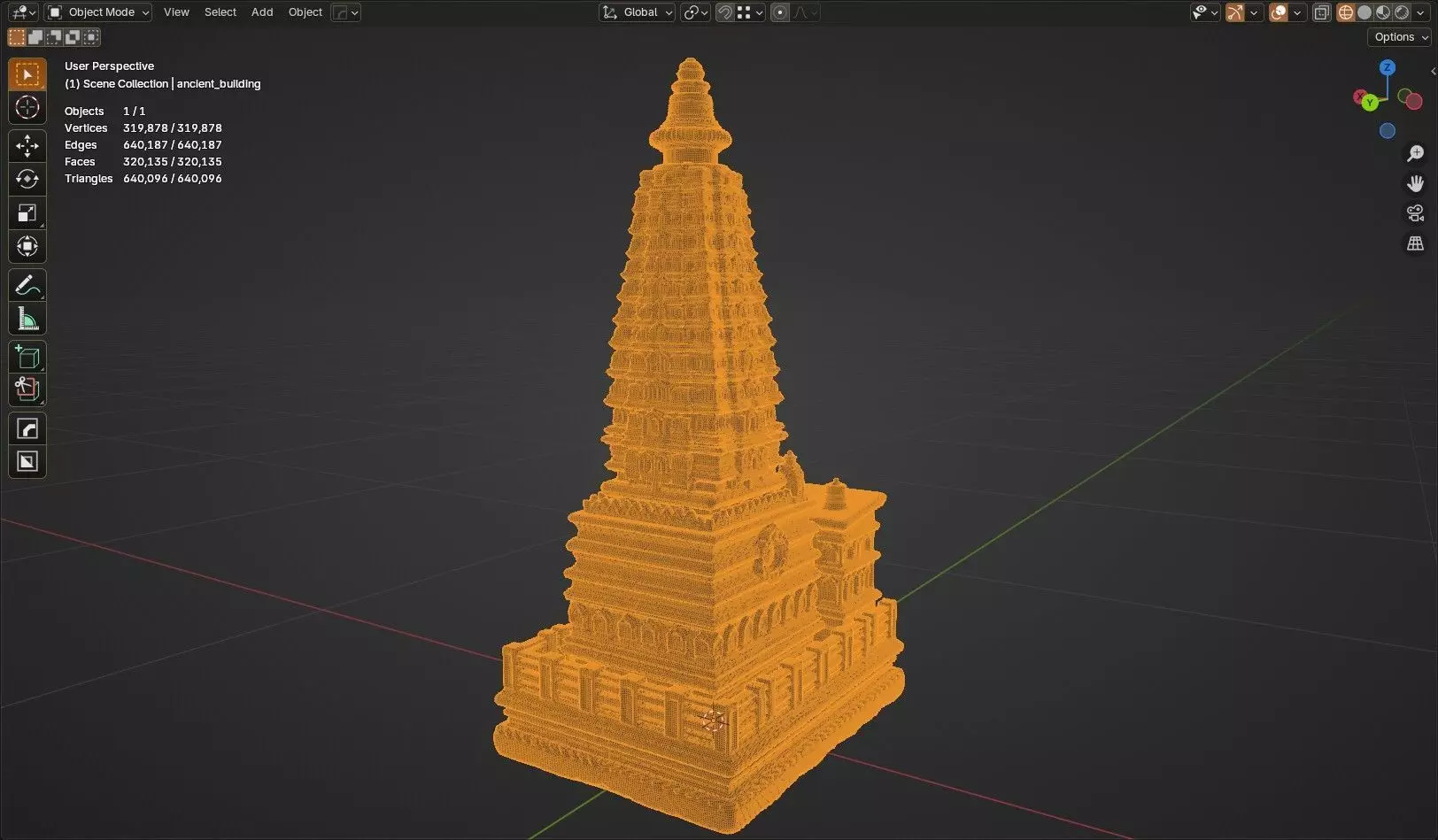Click the 'User Perspective' label
The image size is (1438, 840).
click(109, 66)
